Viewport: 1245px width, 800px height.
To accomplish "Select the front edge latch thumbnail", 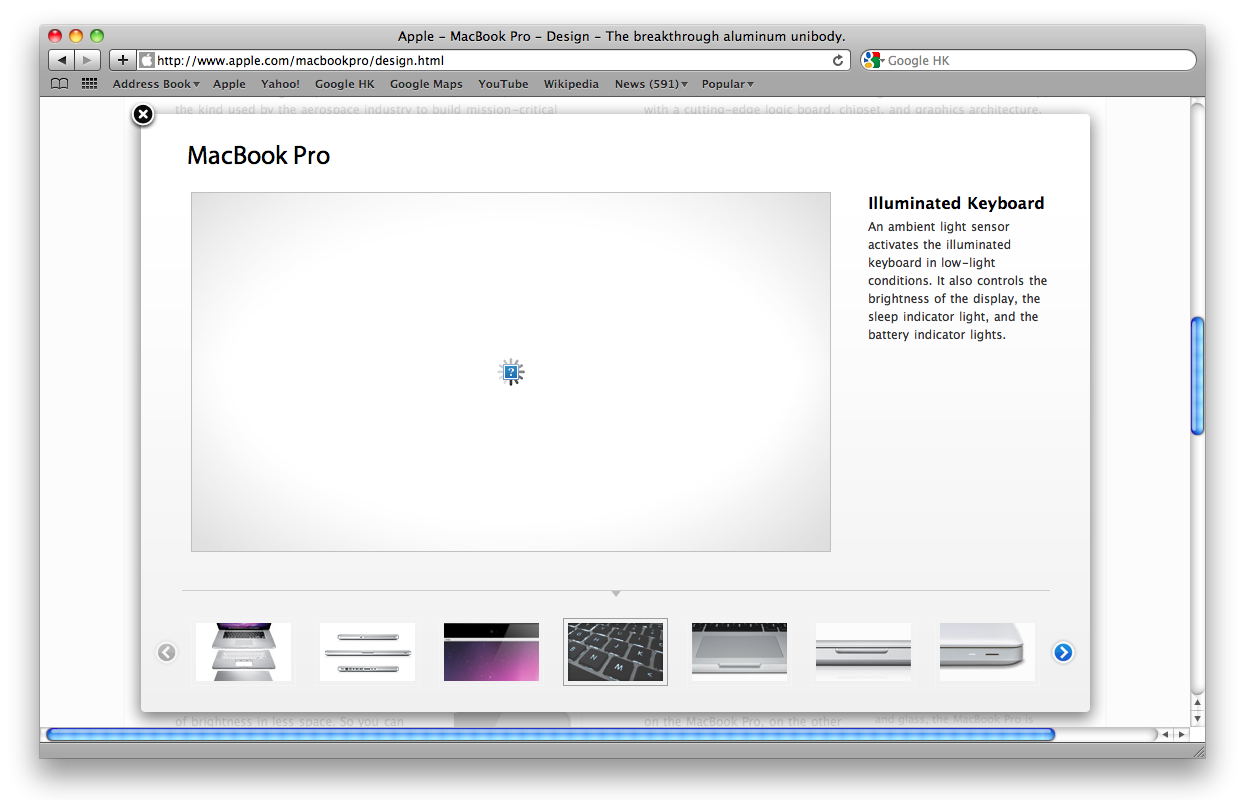I will tap(863, 652).
